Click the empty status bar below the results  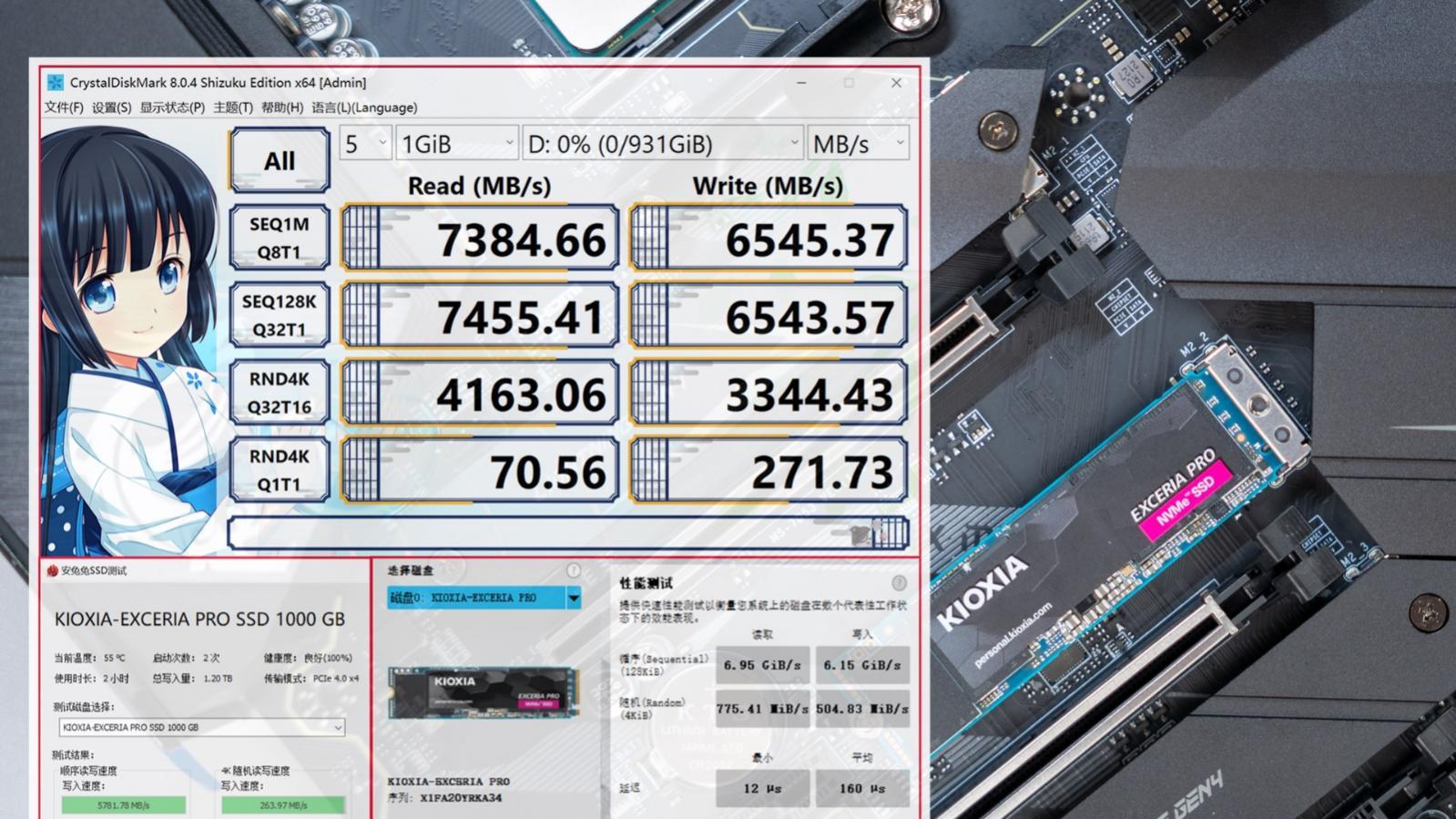tap(568, 533)
